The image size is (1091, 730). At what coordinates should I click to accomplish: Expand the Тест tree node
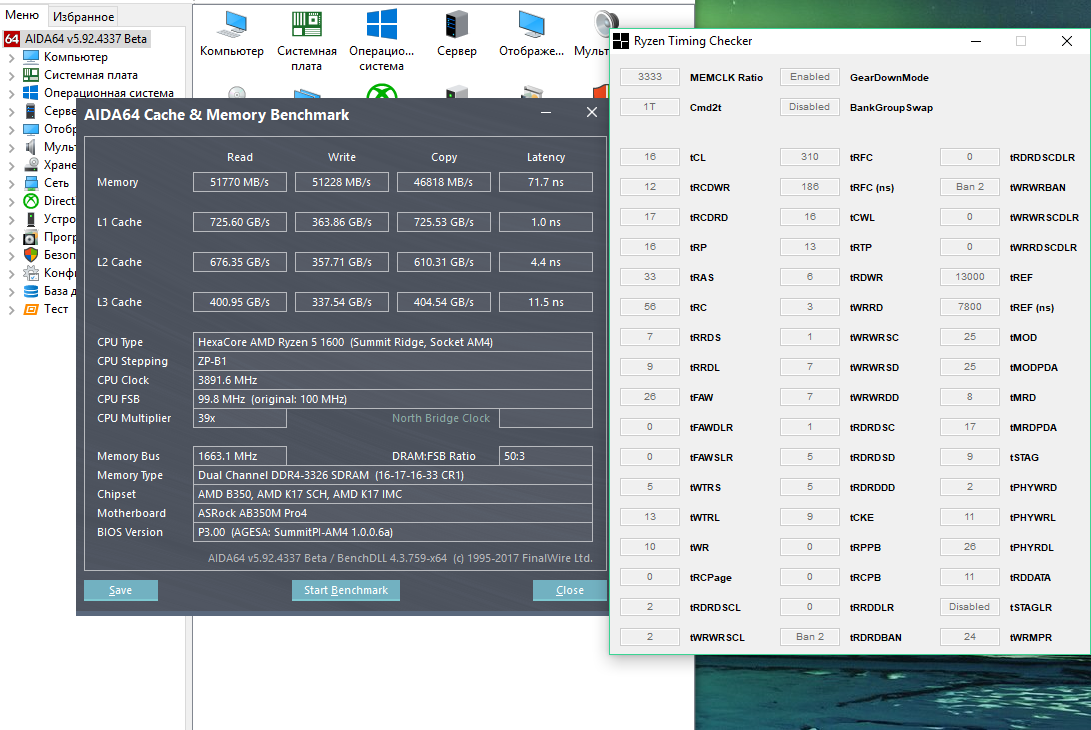pos(11,309)
